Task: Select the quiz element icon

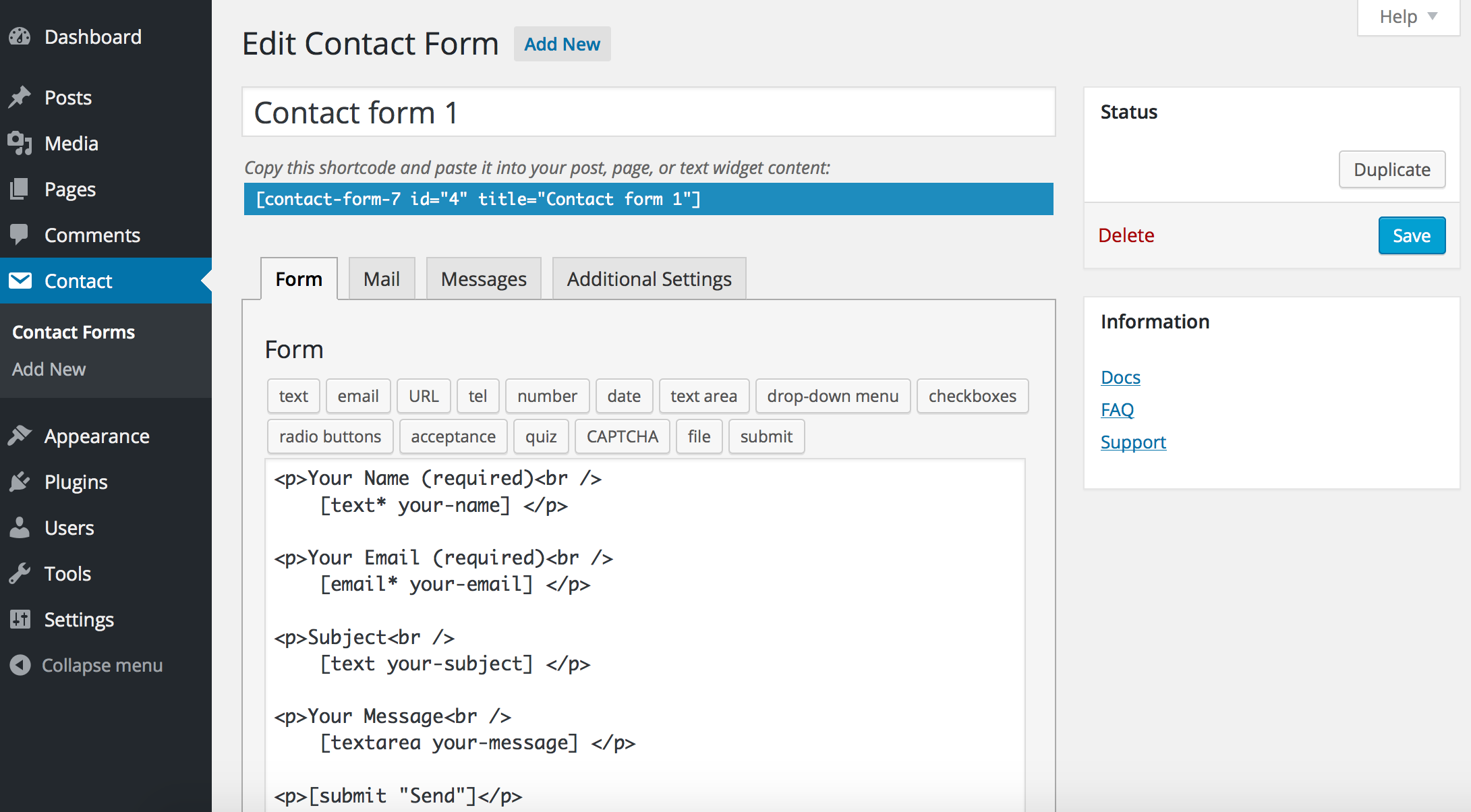Action: pos(541,436)
